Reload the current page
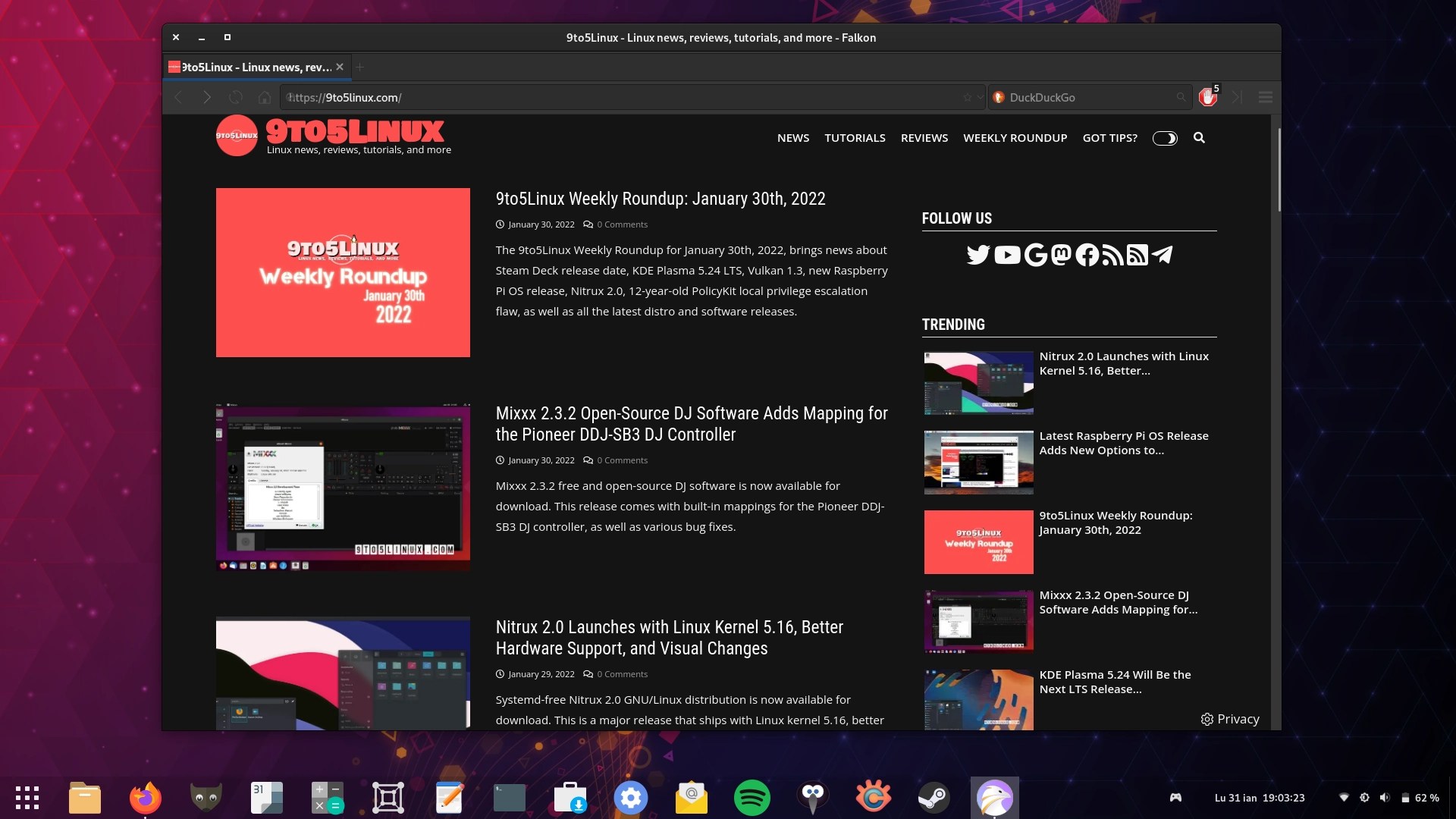Screen dimensions: 1456x819 (236, 97)
